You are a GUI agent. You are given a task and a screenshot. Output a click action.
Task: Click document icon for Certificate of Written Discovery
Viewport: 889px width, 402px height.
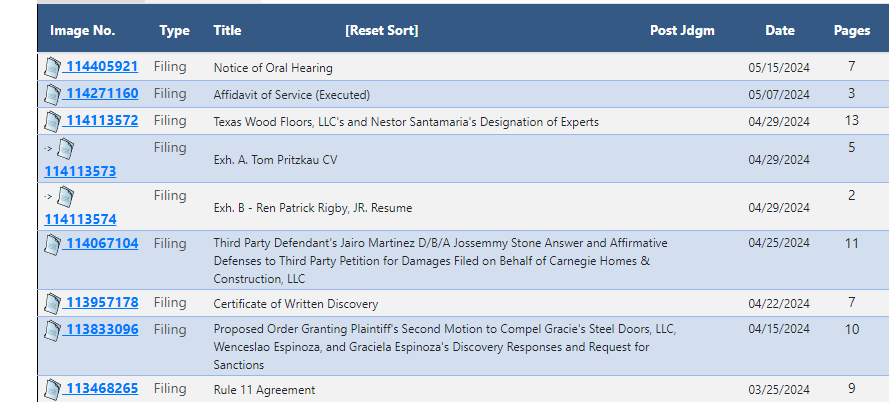(x=52, y=303)
